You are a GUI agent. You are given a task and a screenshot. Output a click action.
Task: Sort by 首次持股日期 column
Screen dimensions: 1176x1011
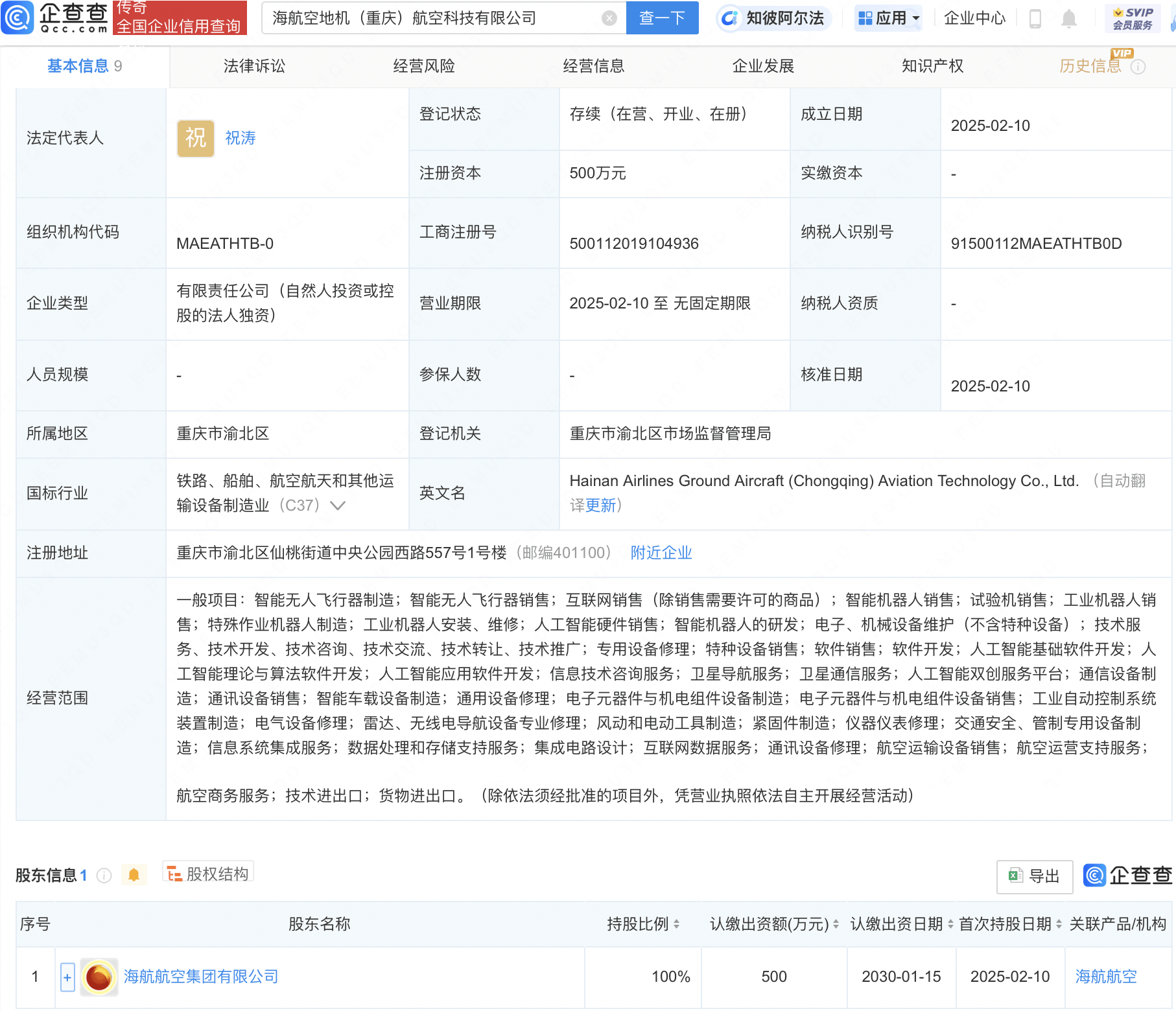coord(1059,924)
